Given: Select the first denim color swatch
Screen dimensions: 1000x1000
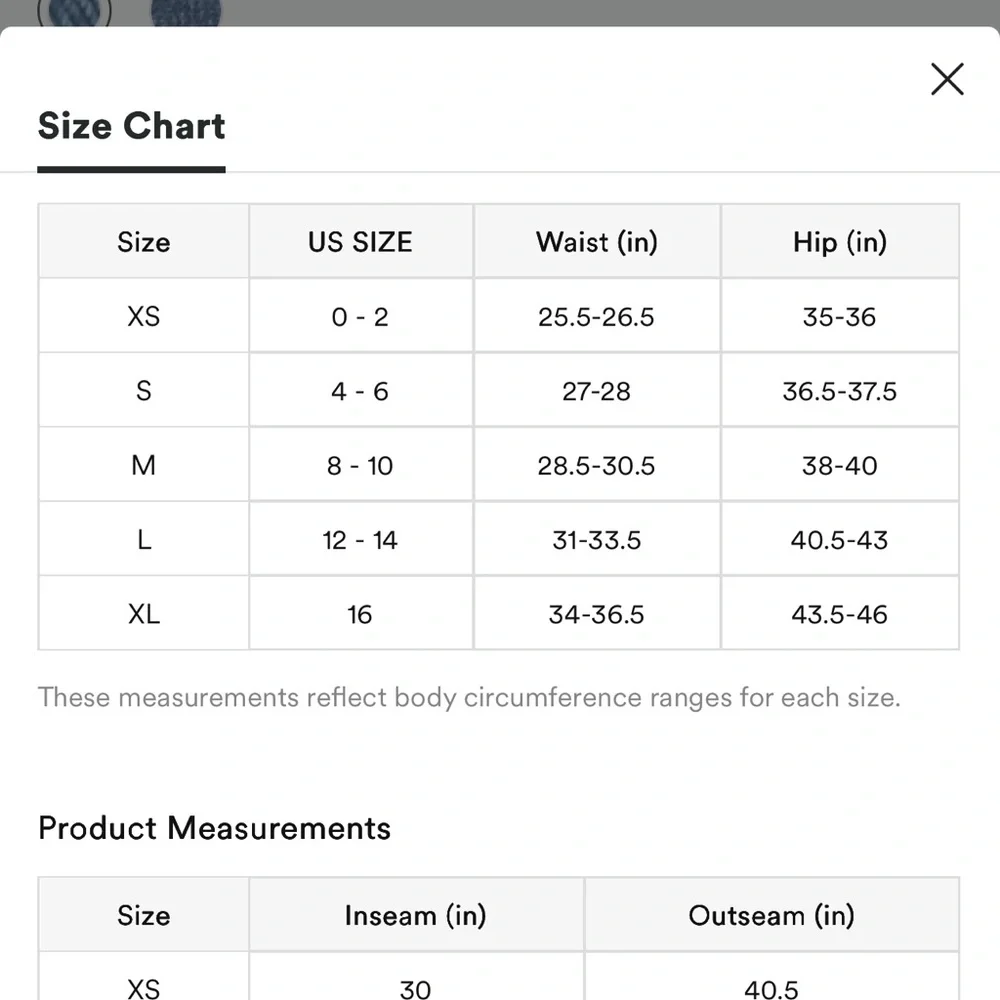Looking at the screenshot, I should tap(74, 10).
